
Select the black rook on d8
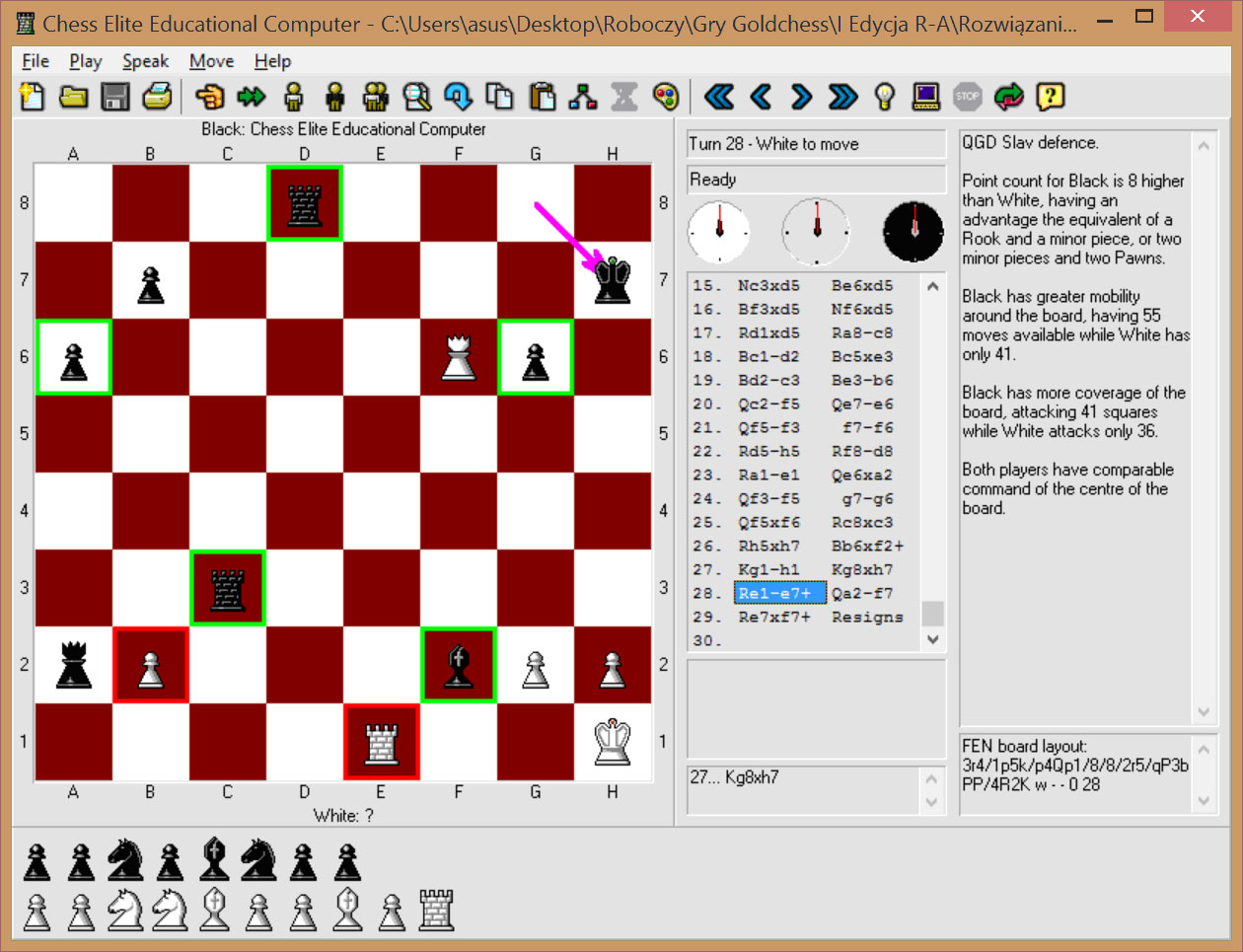tap(305, 203)
